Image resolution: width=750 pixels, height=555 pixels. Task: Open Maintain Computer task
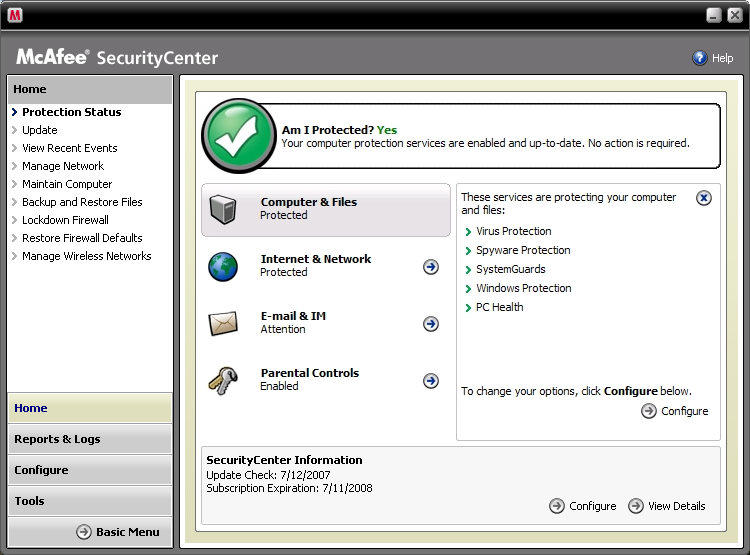click(x=67, y=184)
